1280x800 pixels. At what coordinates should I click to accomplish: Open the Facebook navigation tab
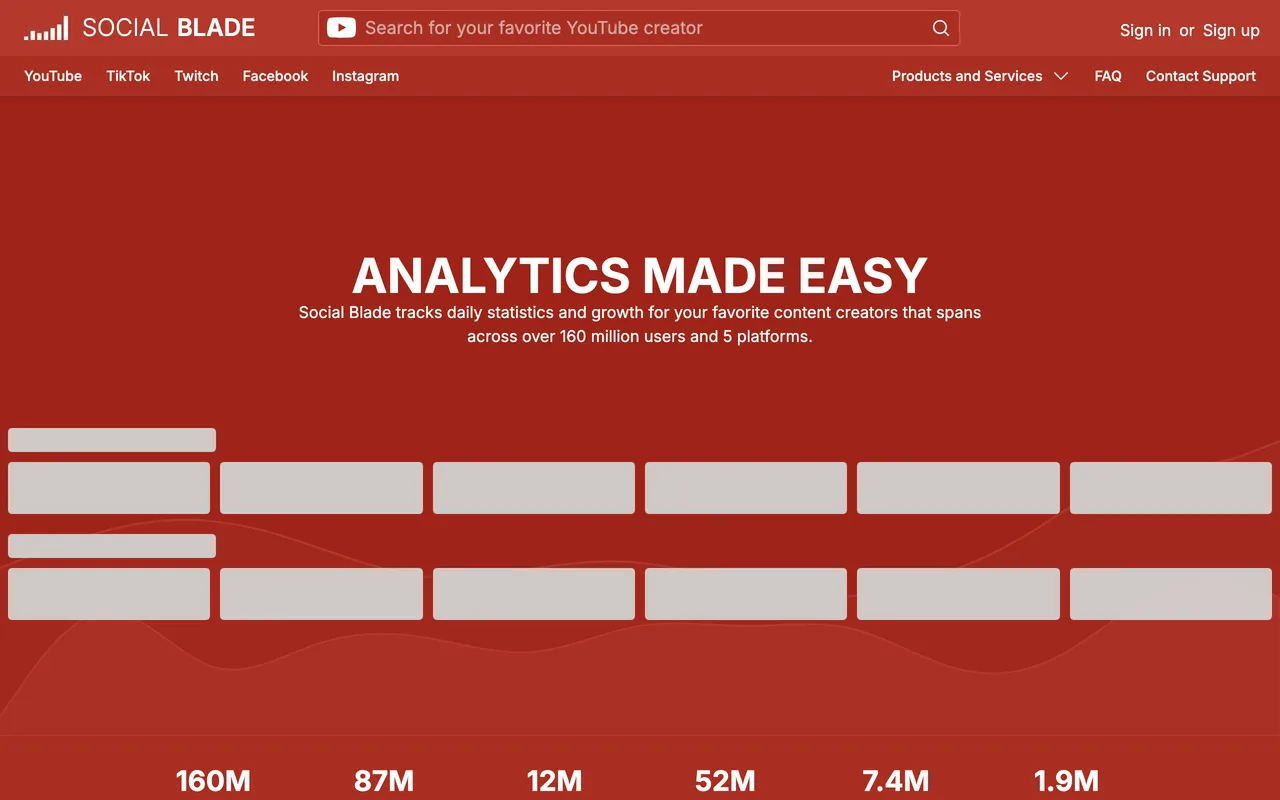click(x=275, y=76)
